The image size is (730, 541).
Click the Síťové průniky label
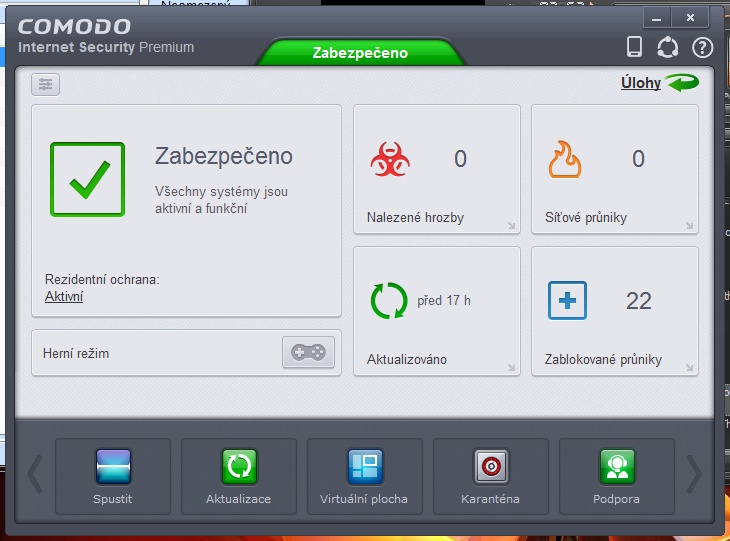(x=586, y=217)
